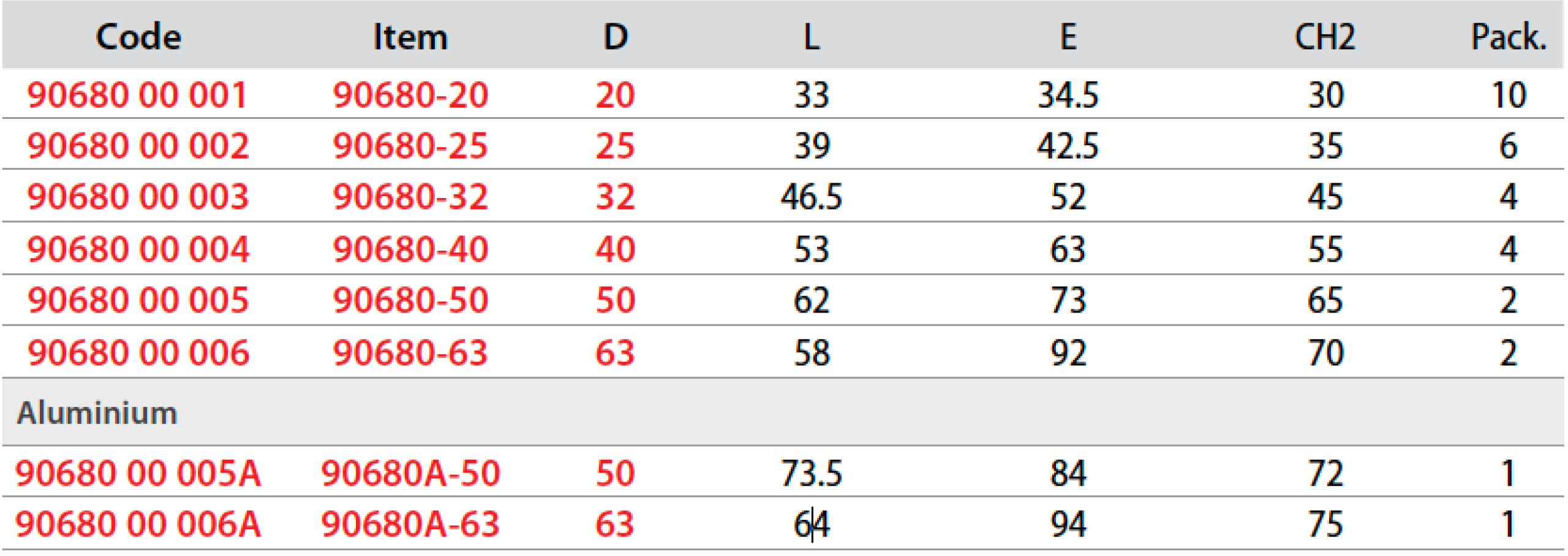This screenshot has width=1568, height=556.
Task: Select the Pack. value 10 cell
Action: pos(1508,95)
